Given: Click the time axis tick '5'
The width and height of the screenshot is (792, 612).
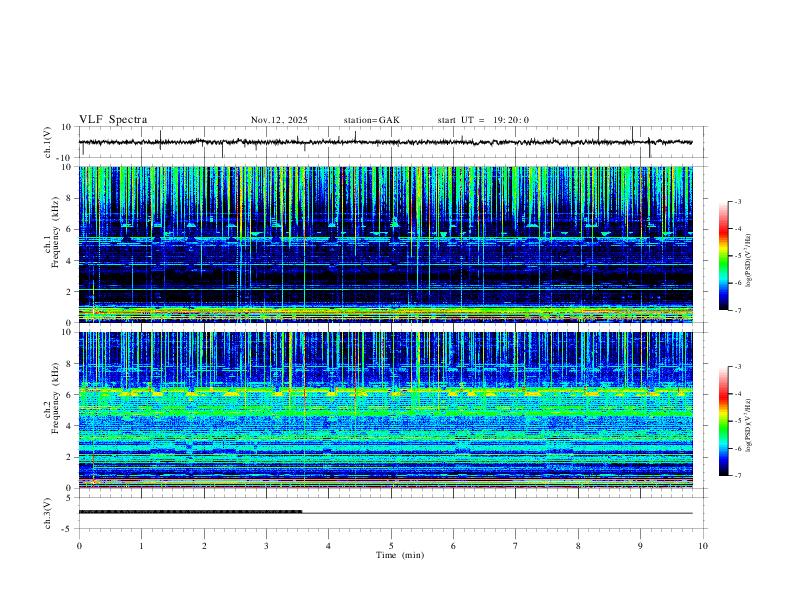Looking at the screenshot, I should pos(391,546).
